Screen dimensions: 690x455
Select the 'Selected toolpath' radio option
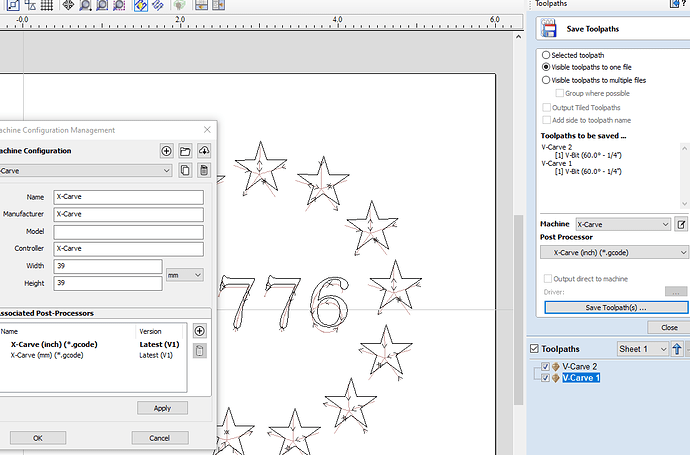545,55
